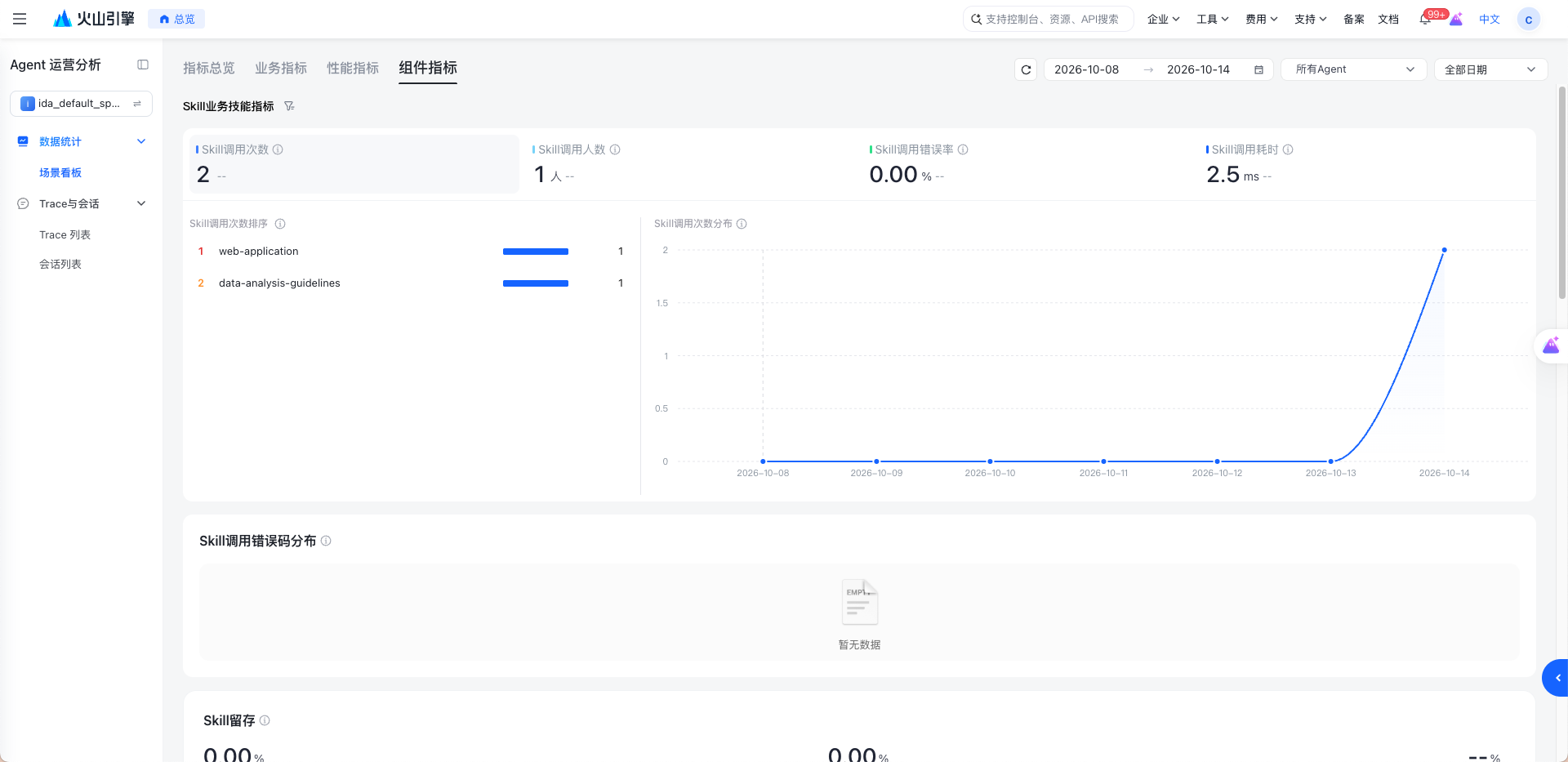Open the 所有Agent dropdown
Image resolution: width=1568 pixels, height=762 pixels.
point(1353,69)
